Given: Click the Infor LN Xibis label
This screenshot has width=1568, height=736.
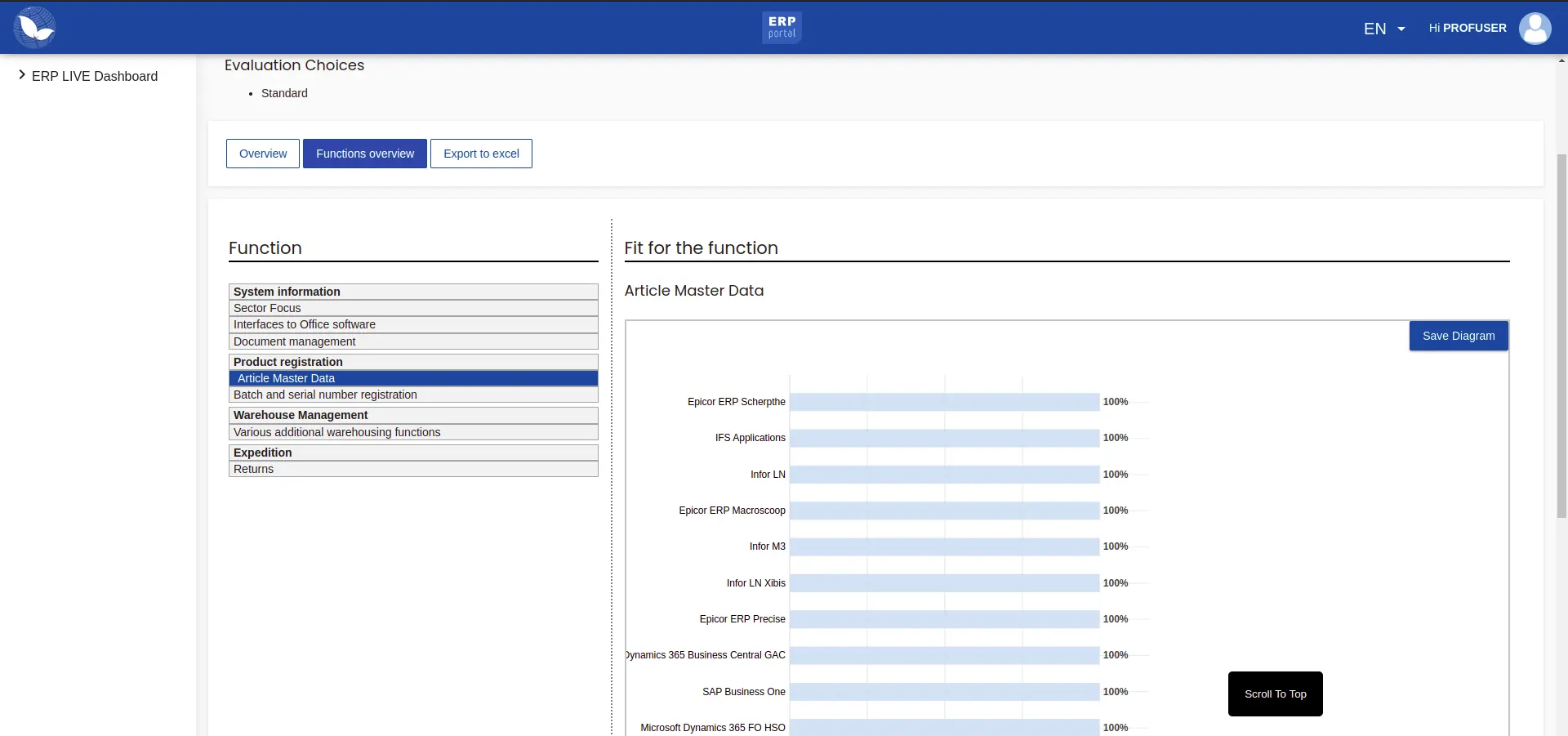Looking at the screenshot, I should point(755,583).
